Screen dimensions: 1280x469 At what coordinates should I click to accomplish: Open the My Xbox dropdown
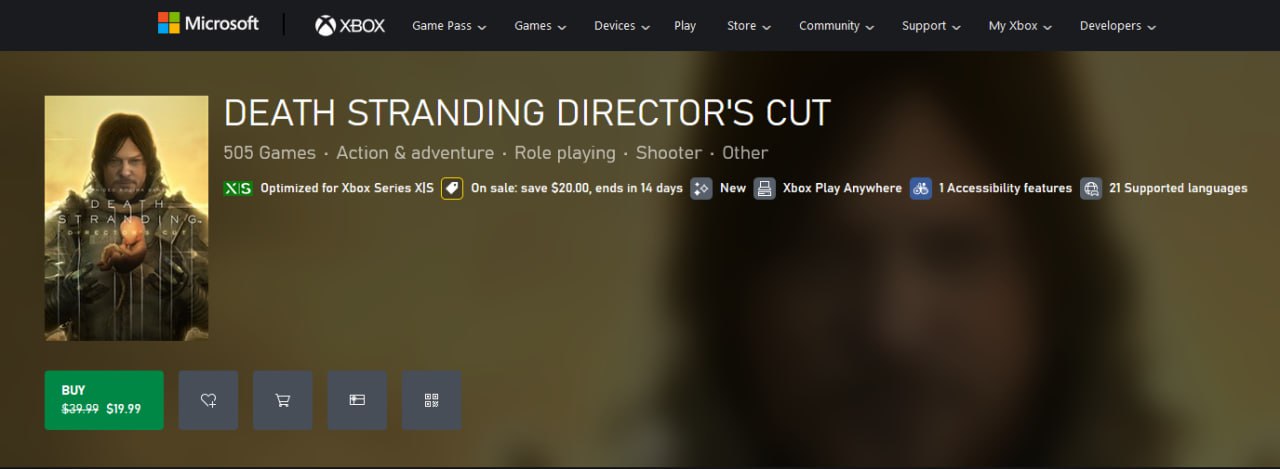click(x=1020, y=26)
